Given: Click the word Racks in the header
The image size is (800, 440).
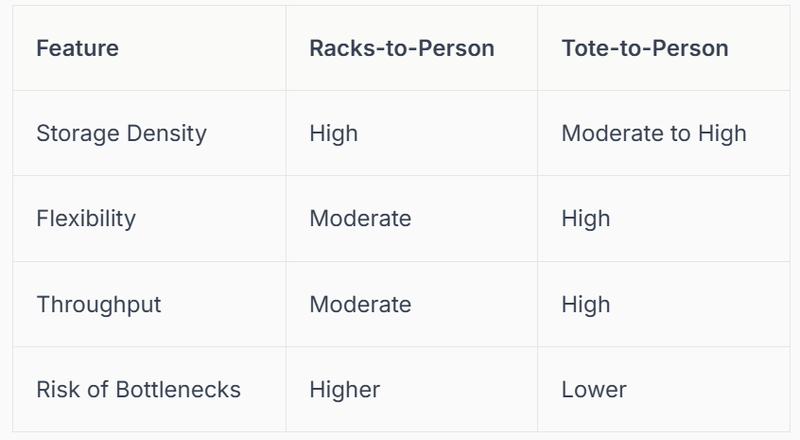Looking at the screenshot, I should tap(339, 48).
